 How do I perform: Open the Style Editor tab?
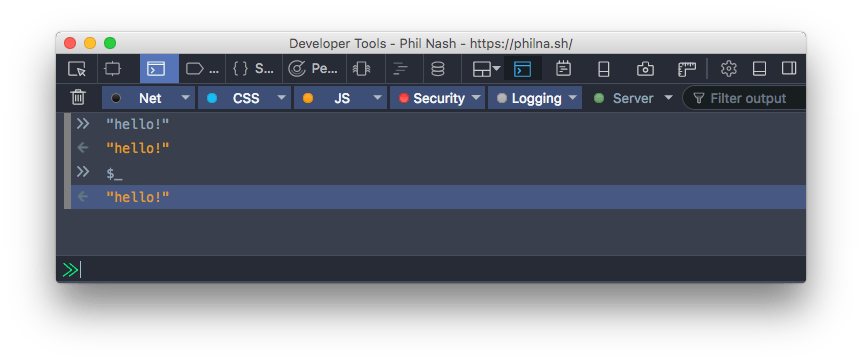[x=253, y=69]
